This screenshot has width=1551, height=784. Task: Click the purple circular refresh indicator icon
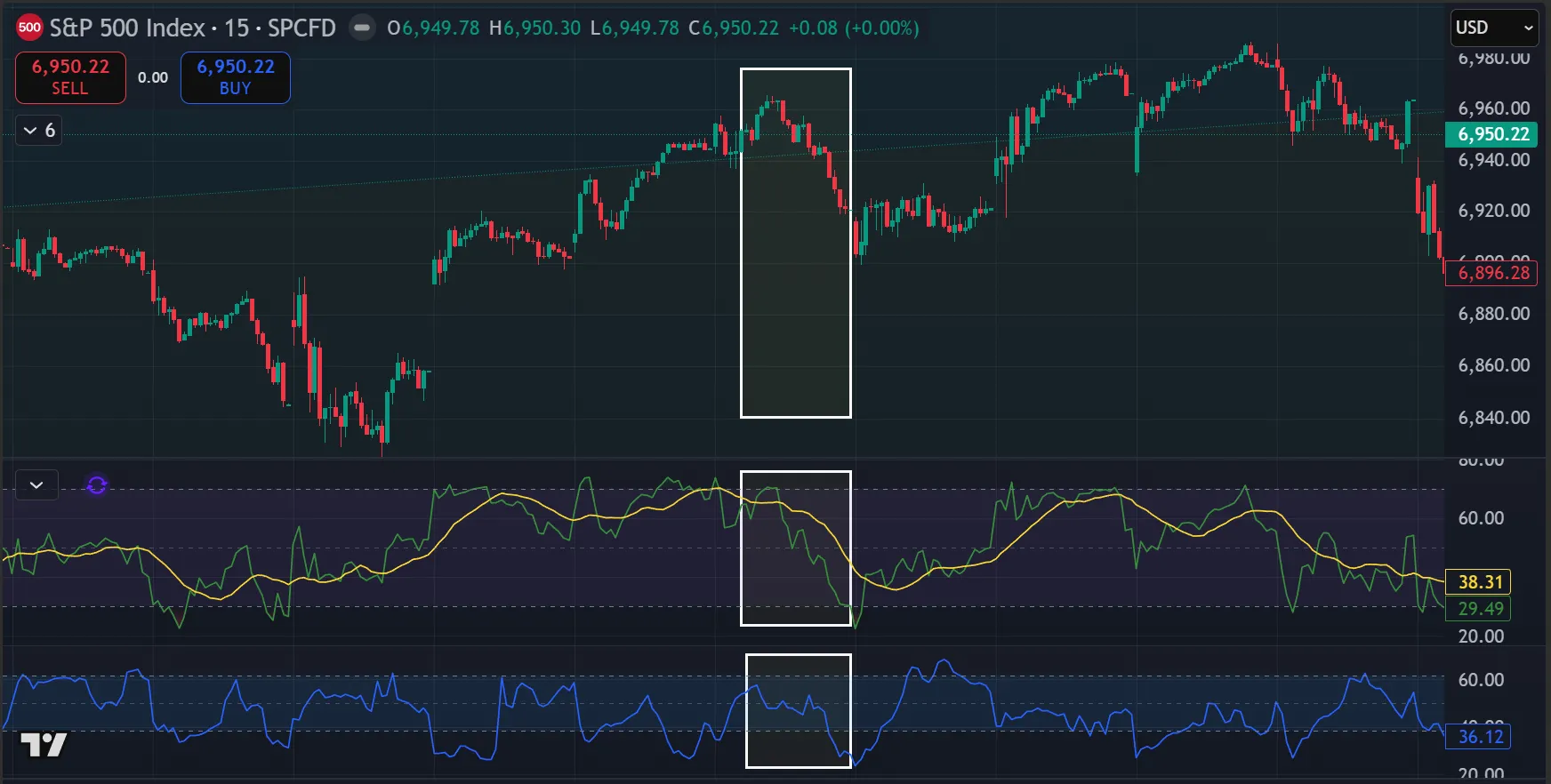point(97,485)
